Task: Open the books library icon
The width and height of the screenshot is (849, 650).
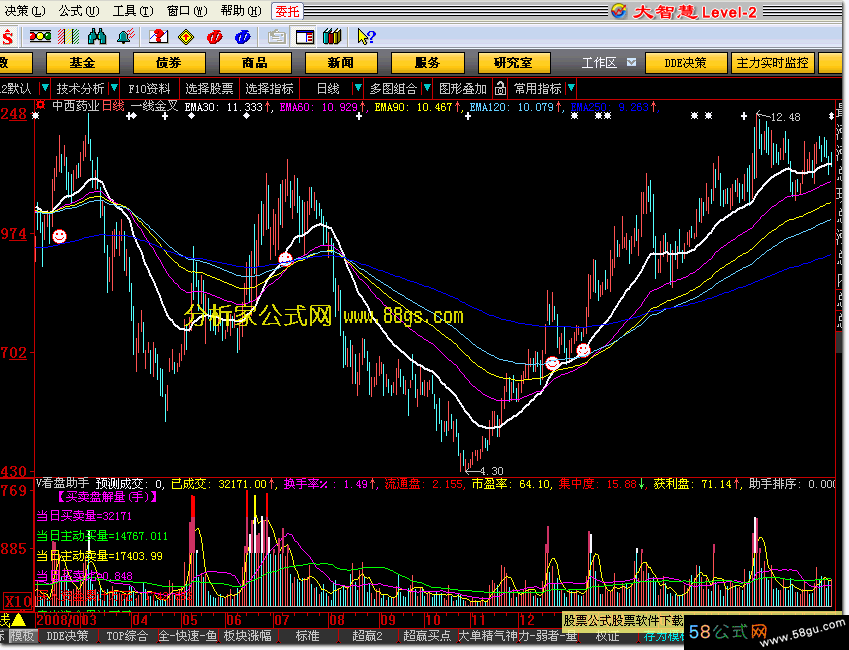Action: [x=332, y=37]
